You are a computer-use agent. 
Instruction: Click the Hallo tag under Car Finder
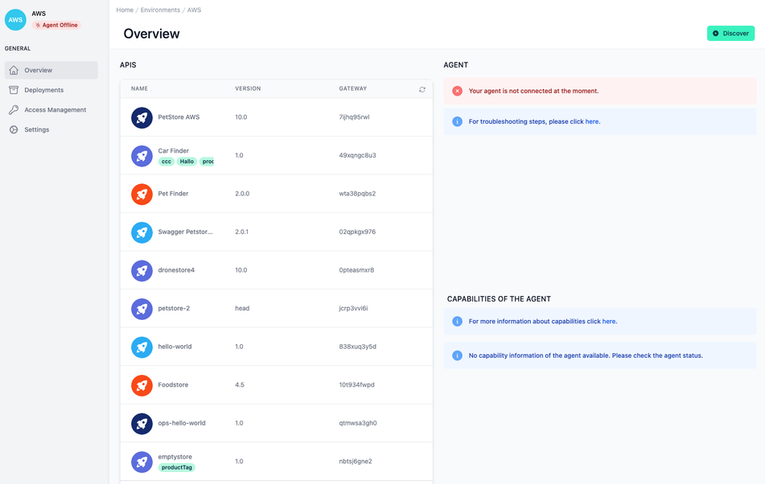coord(187,161)
